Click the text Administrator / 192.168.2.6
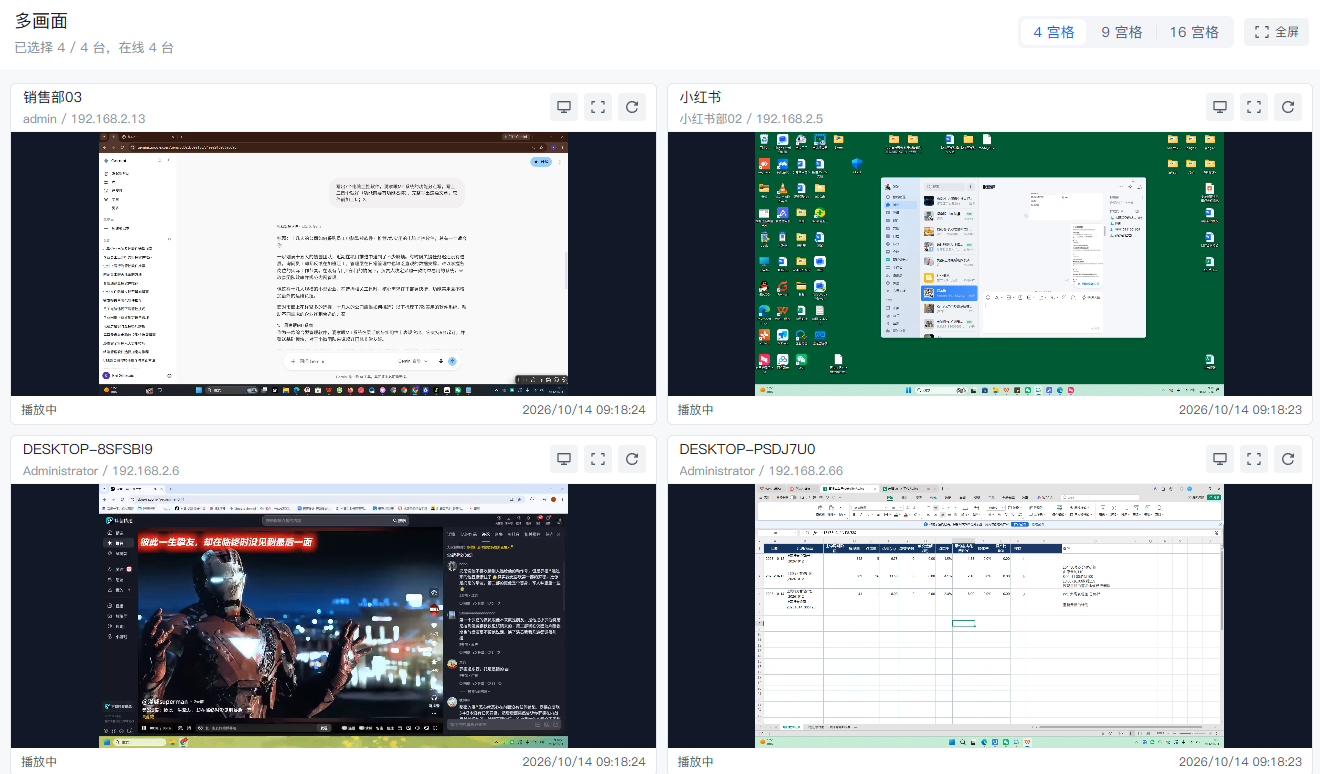This screenshot has height=774, width=1320. (101, 470)
